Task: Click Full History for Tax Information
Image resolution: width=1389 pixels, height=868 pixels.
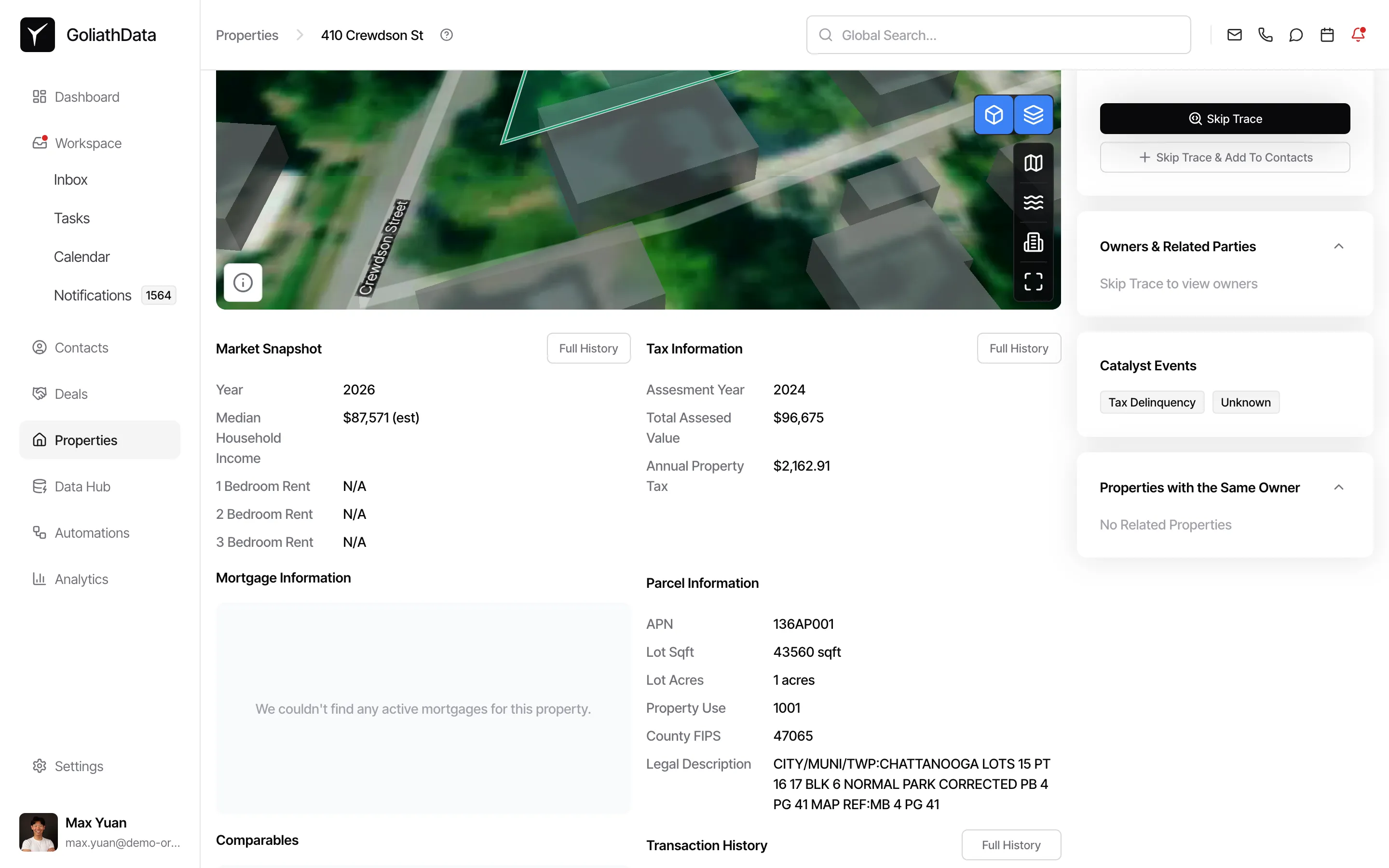Action: (x=1018, y=349)
